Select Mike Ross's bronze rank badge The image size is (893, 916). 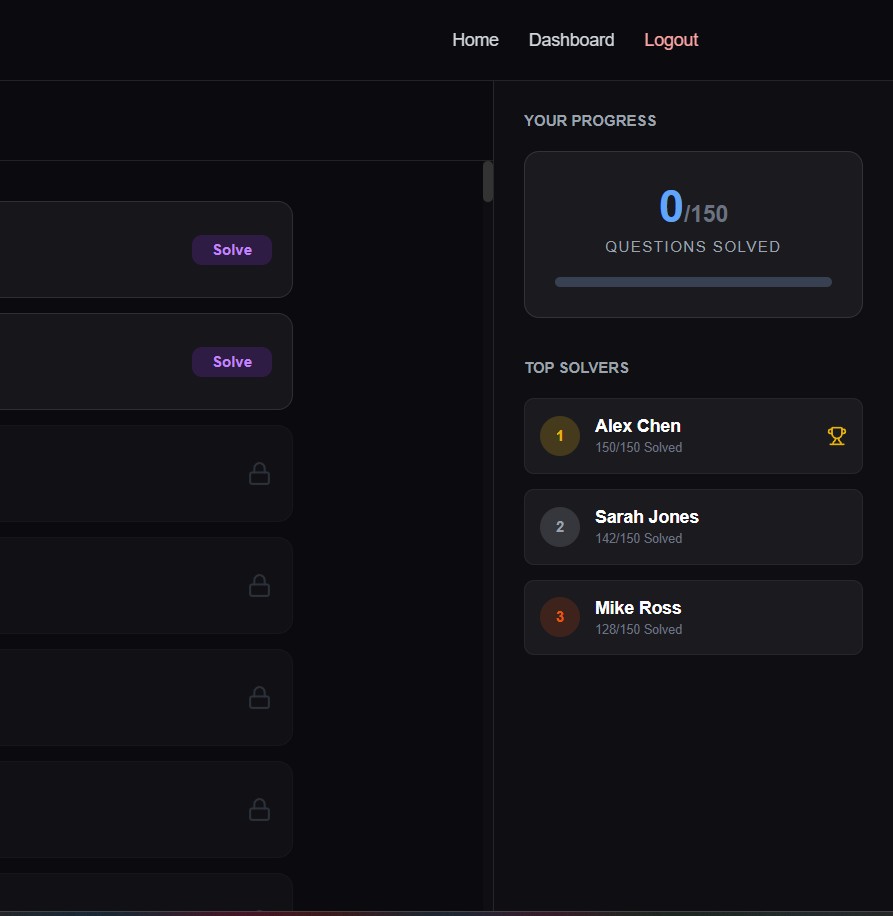(559, 617)
